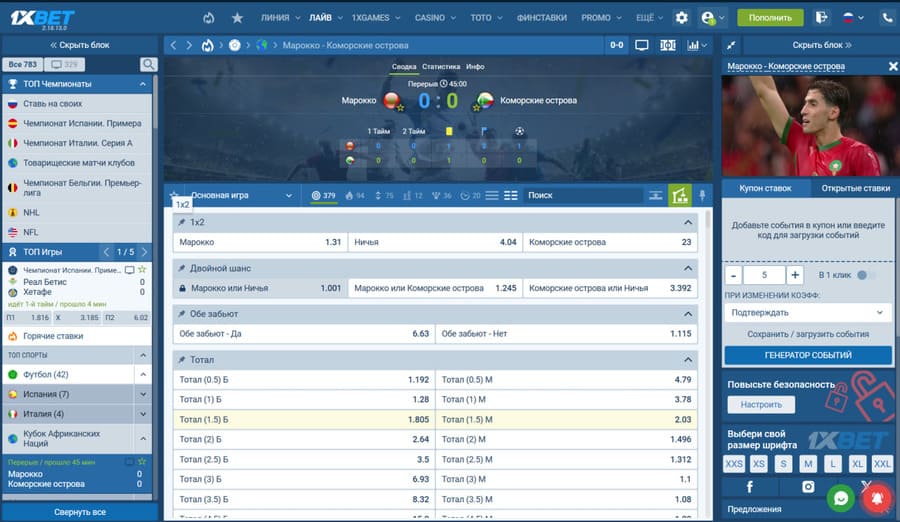Favorite Марокко team with its star
Screen dimensions: 900x522
[401, 108]
